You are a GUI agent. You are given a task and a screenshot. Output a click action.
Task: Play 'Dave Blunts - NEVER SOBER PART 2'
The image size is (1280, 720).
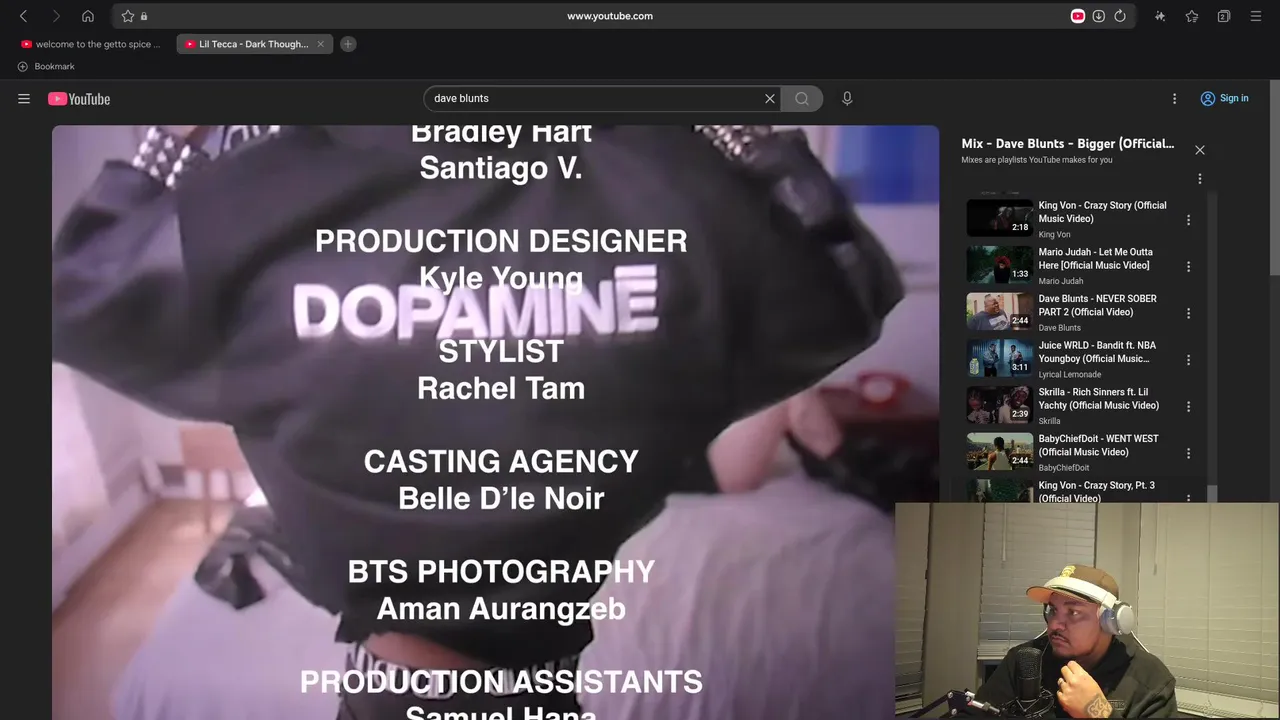pyautogui.click(x=1097, y=305)
